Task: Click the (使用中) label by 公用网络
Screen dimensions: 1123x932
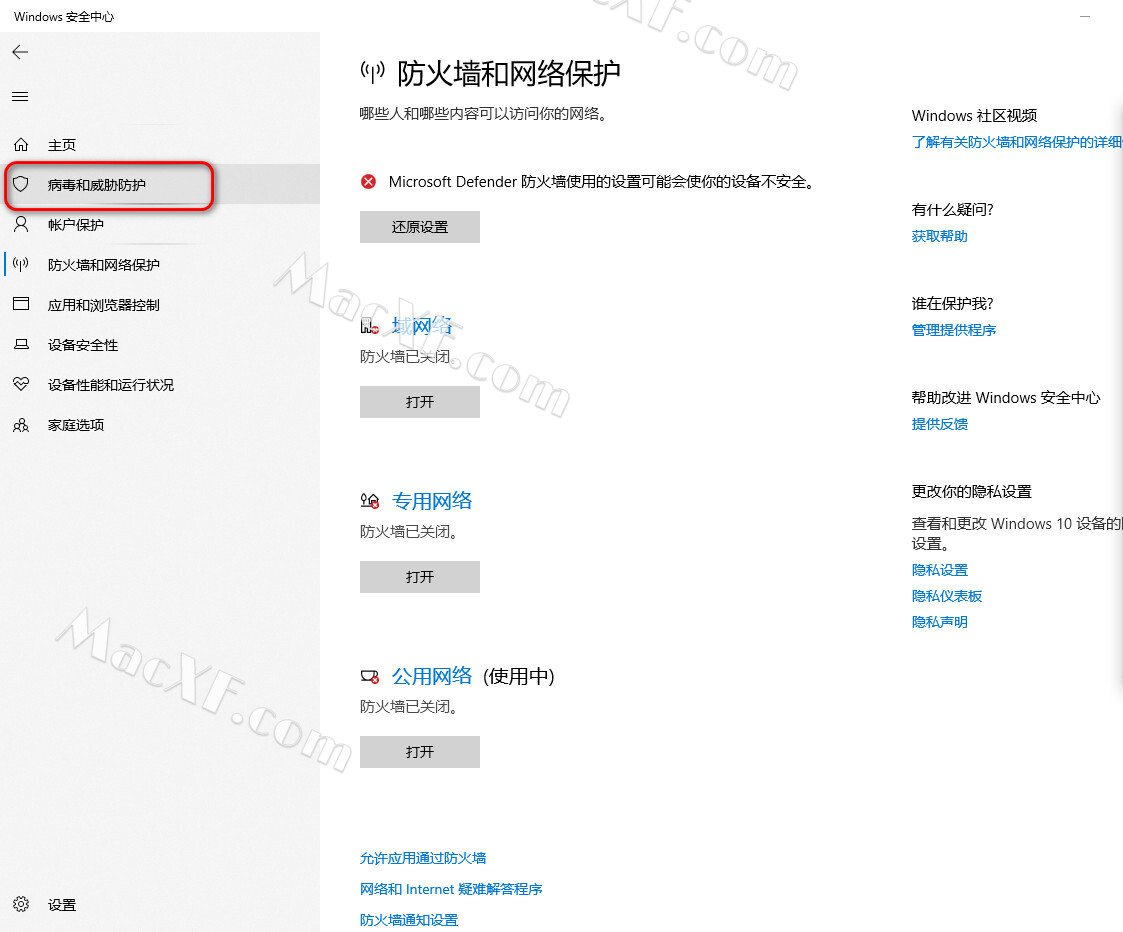Action: (519, 676)
